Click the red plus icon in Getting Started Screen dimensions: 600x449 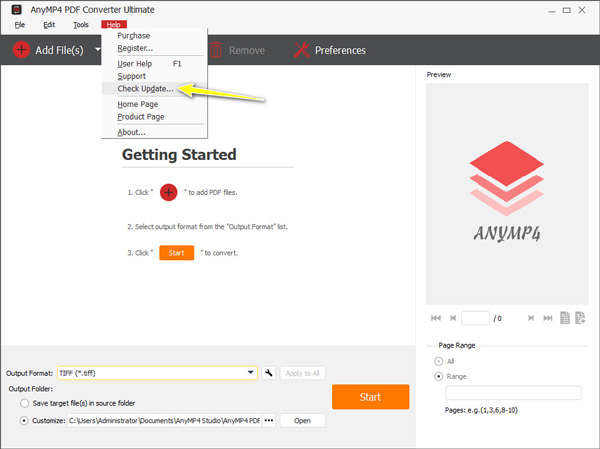[169, 192]
